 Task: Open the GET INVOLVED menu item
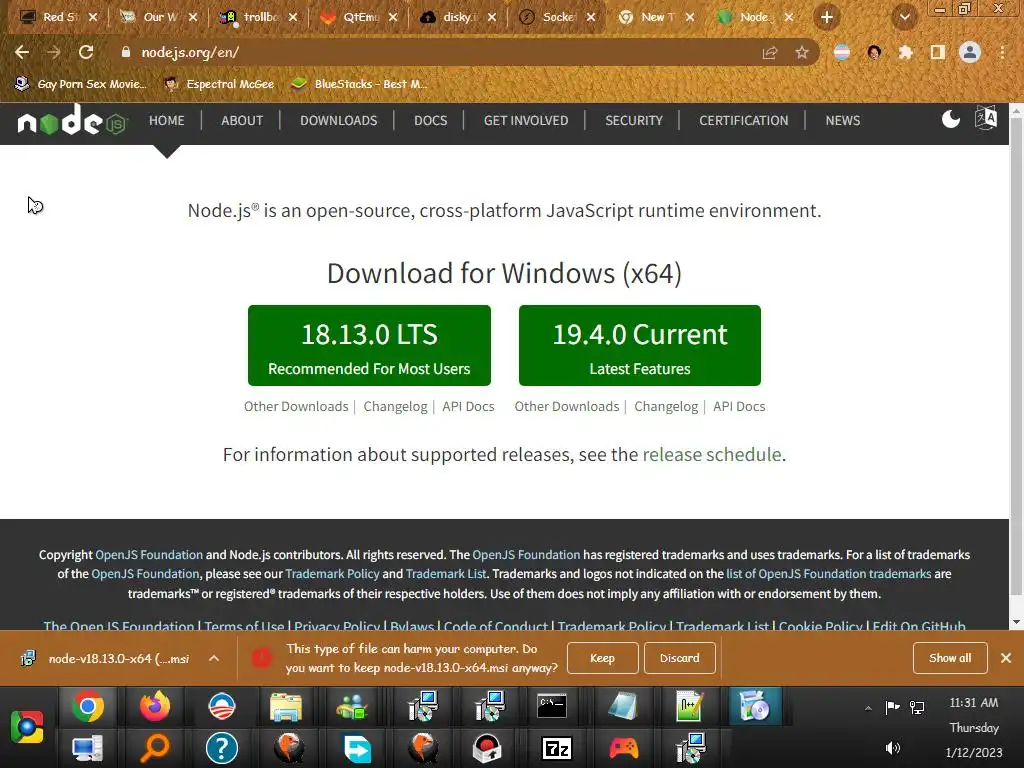coord(526,120)
